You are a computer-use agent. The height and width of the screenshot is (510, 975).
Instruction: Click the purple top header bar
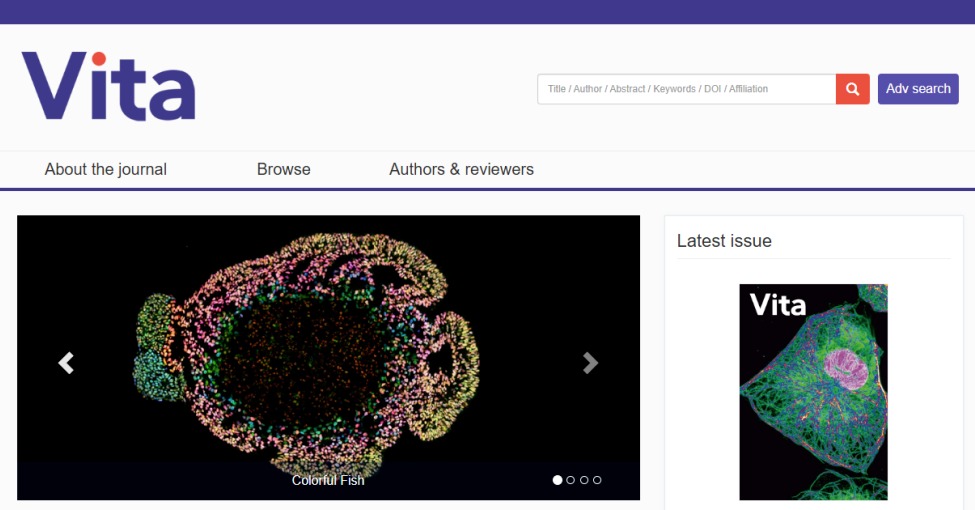(487, 11)
